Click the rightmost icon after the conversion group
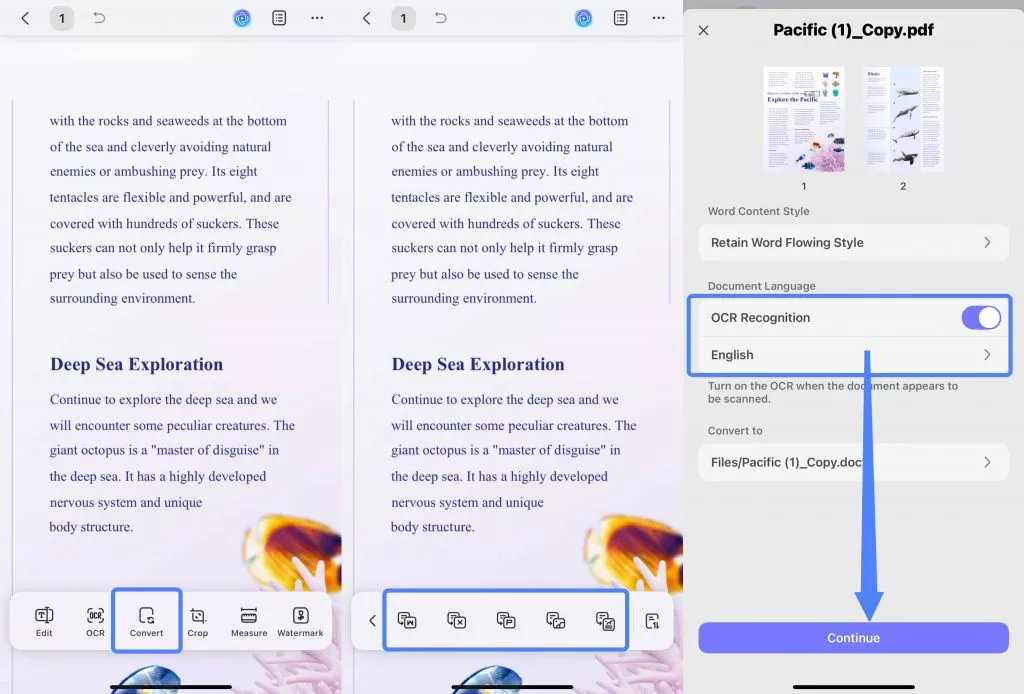Screen dimensions: 1024x694 (x=652, y=621)
